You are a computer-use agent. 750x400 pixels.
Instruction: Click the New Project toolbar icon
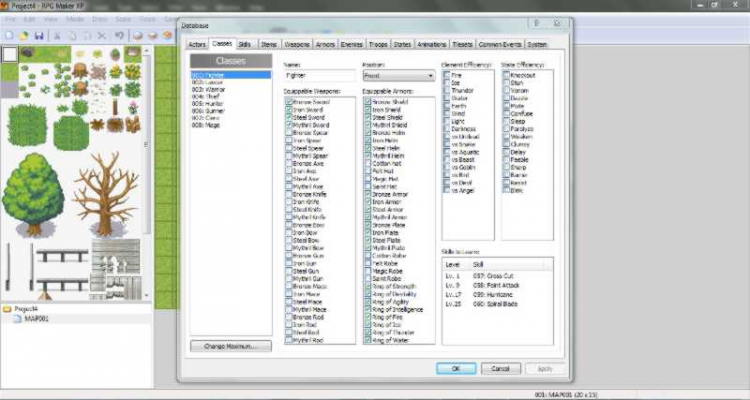pos(9,36)
